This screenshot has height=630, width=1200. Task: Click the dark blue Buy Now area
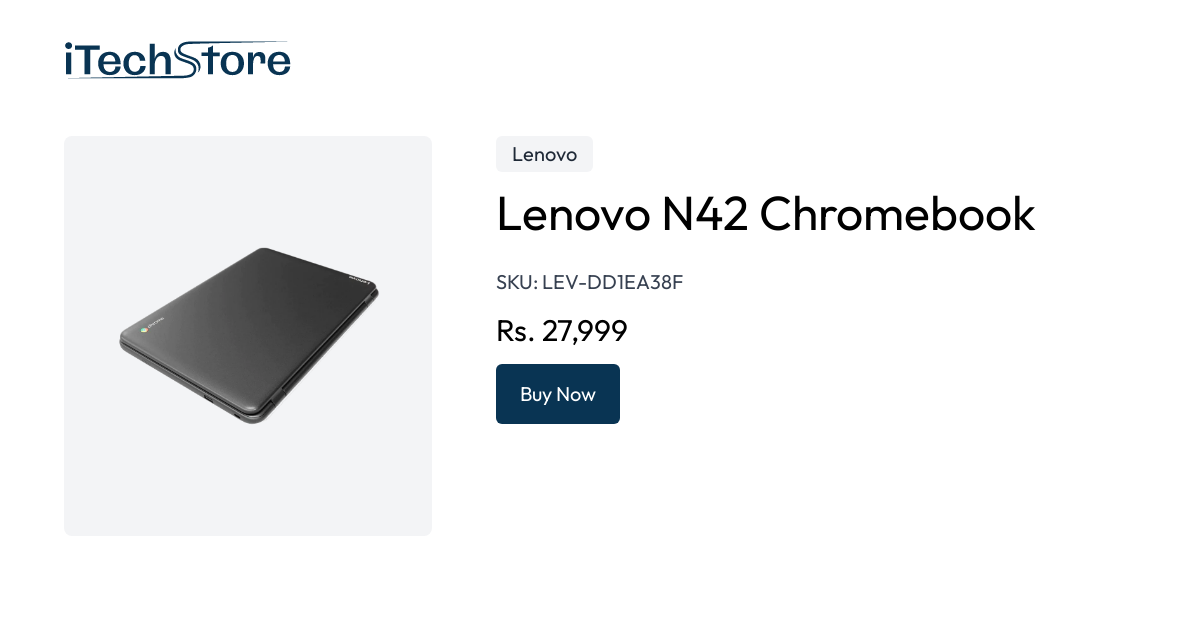pyautogui.click(x=557, y=394)
